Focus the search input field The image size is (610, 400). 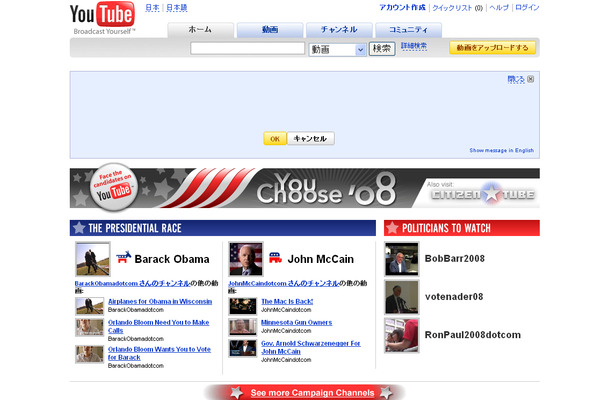point(247,48)
